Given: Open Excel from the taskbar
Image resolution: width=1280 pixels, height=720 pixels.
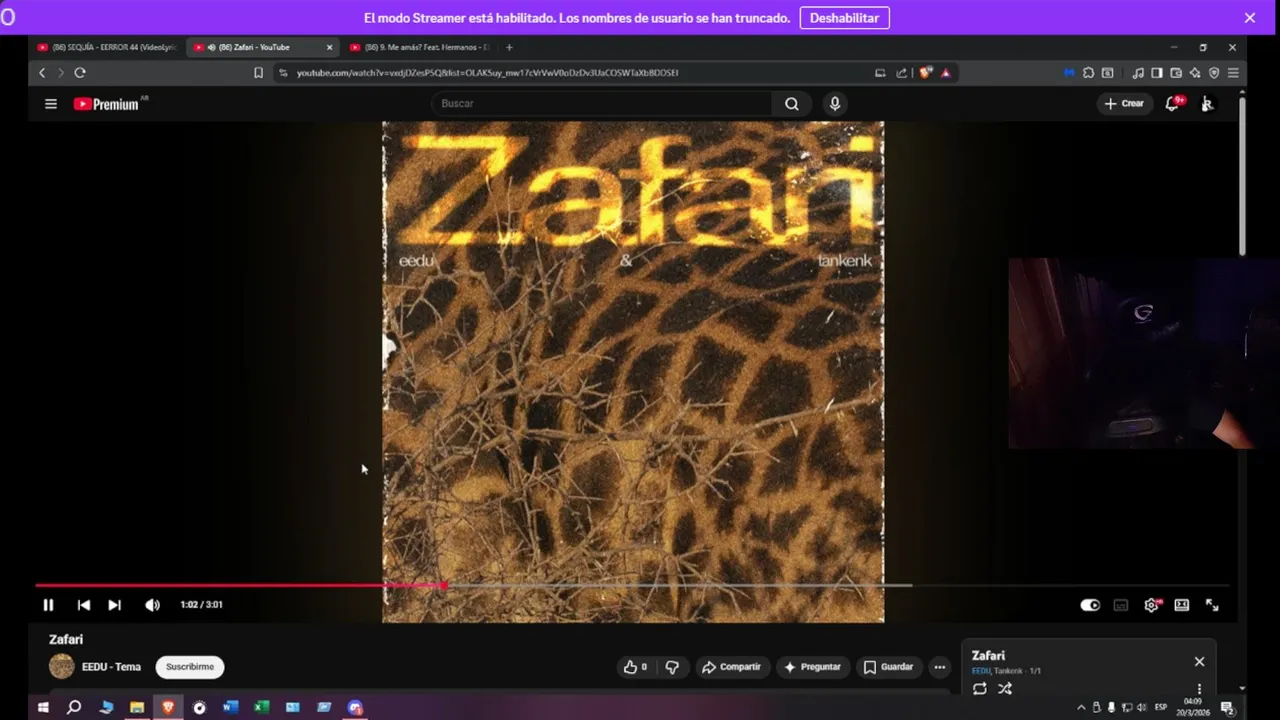Looking at the screenshot, I should [261, 707].
